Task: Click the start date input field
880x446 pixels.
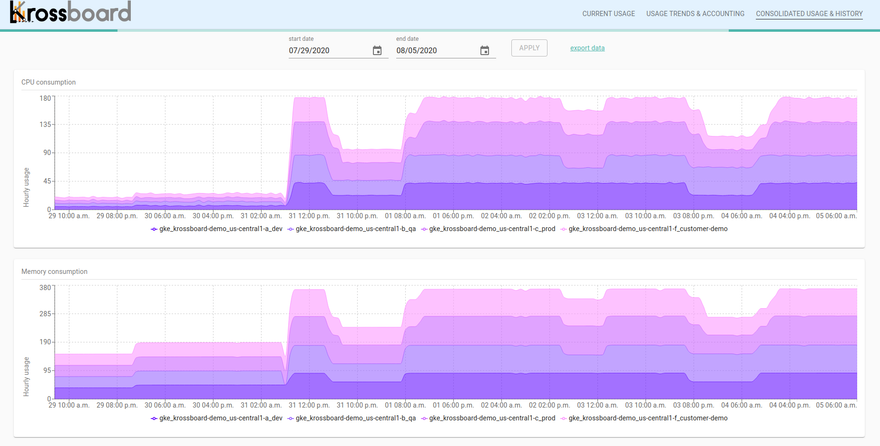Action: [x=327, y=50]
